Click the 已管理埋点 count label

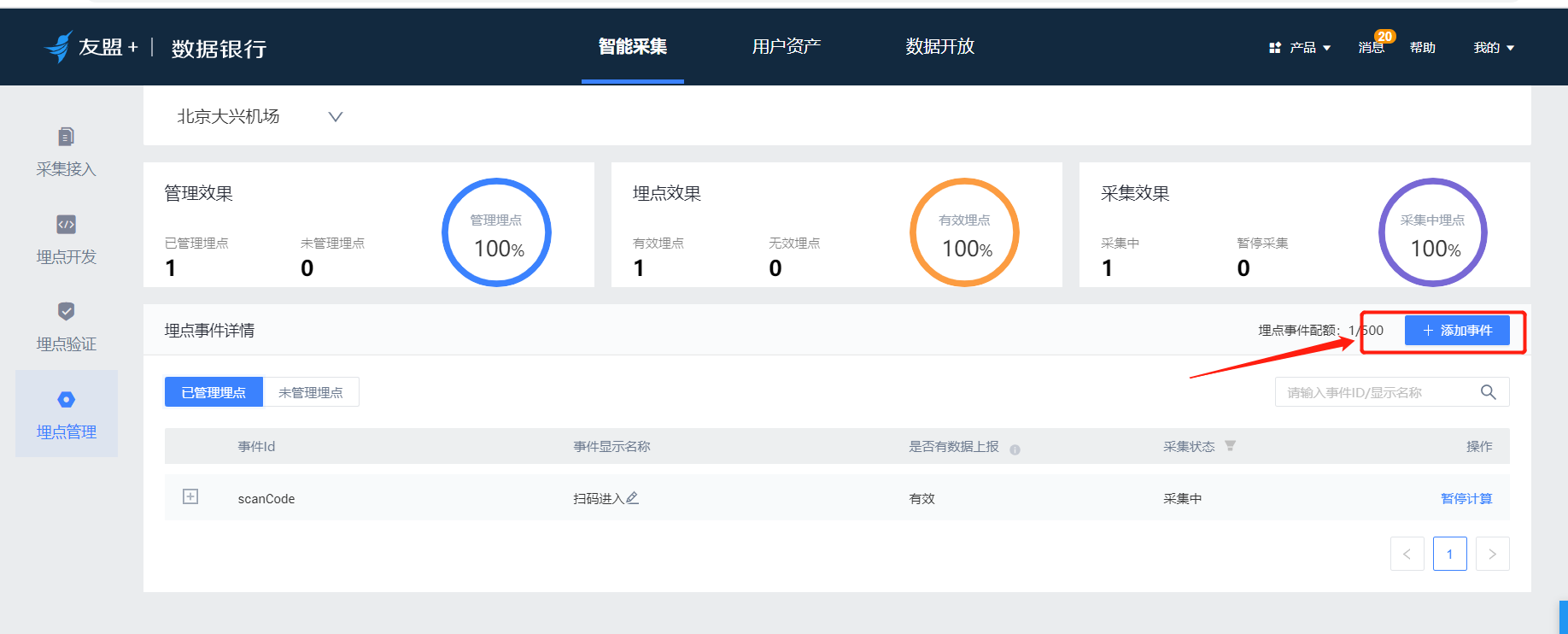196,243
